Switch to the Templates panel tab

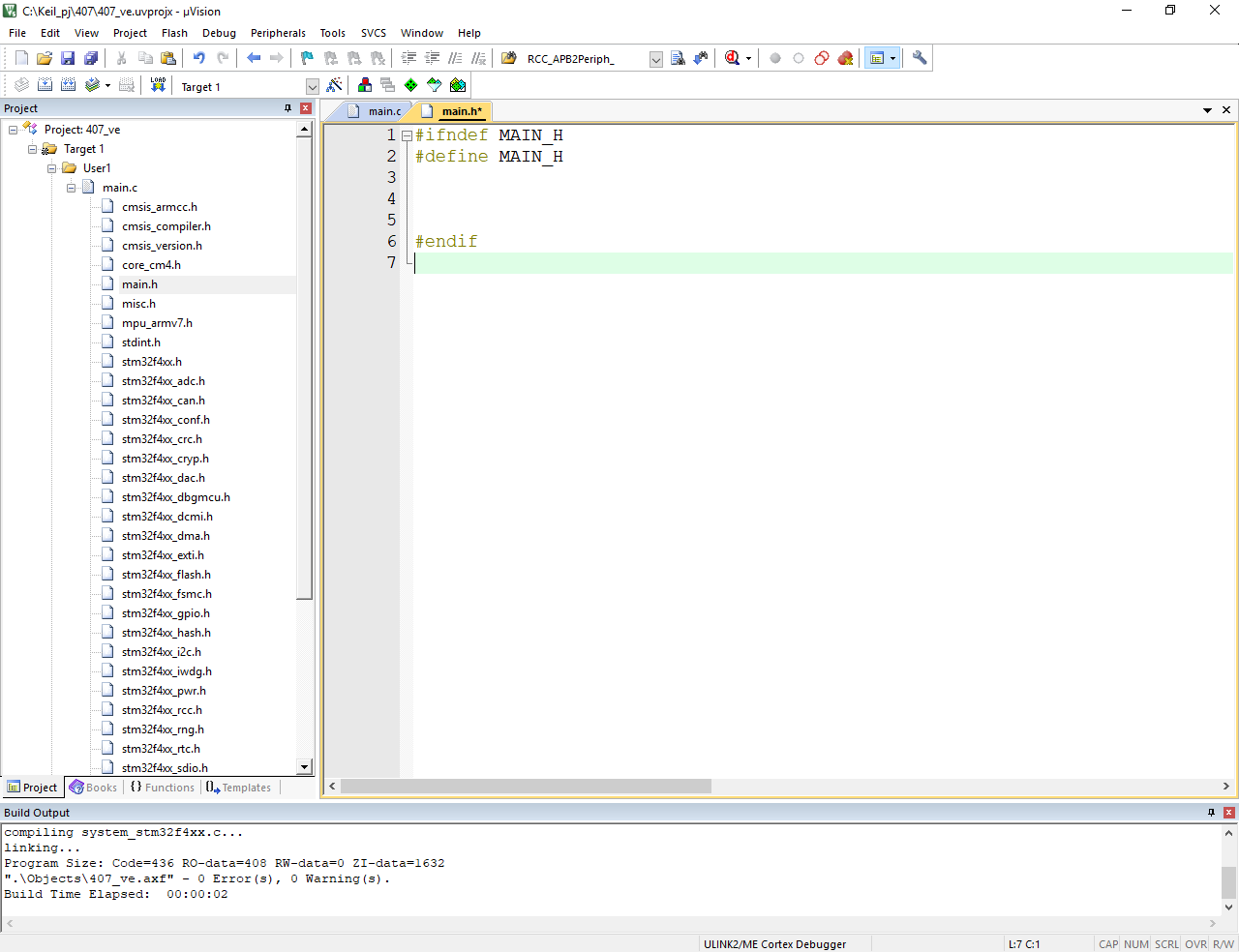pyautogui.click(x=238, y=788)
